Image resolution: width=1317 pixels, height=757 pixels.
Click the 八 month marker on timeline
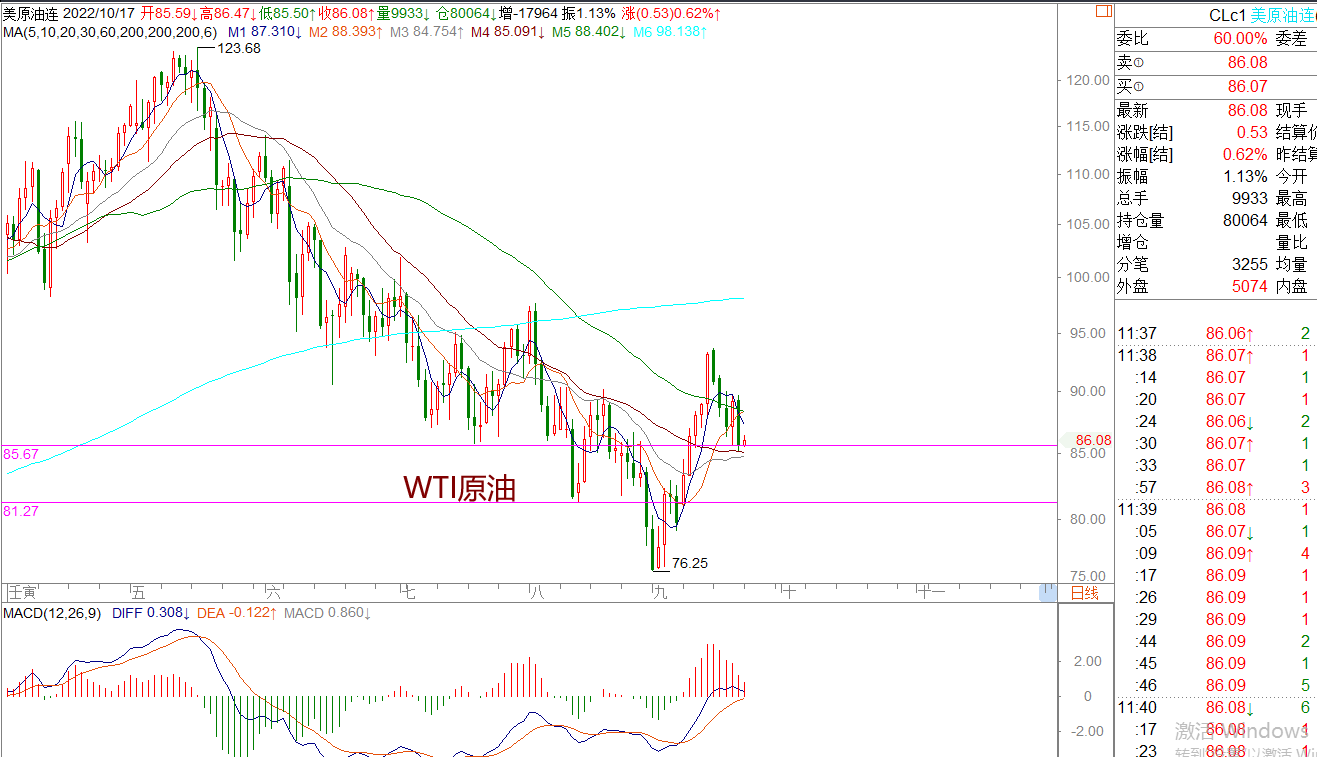point(535,593)
